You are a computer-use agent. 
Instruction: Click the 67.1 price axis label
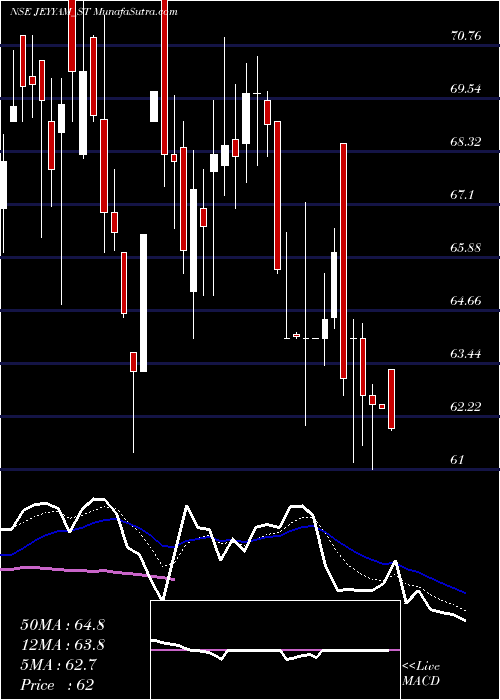[463, 195]
